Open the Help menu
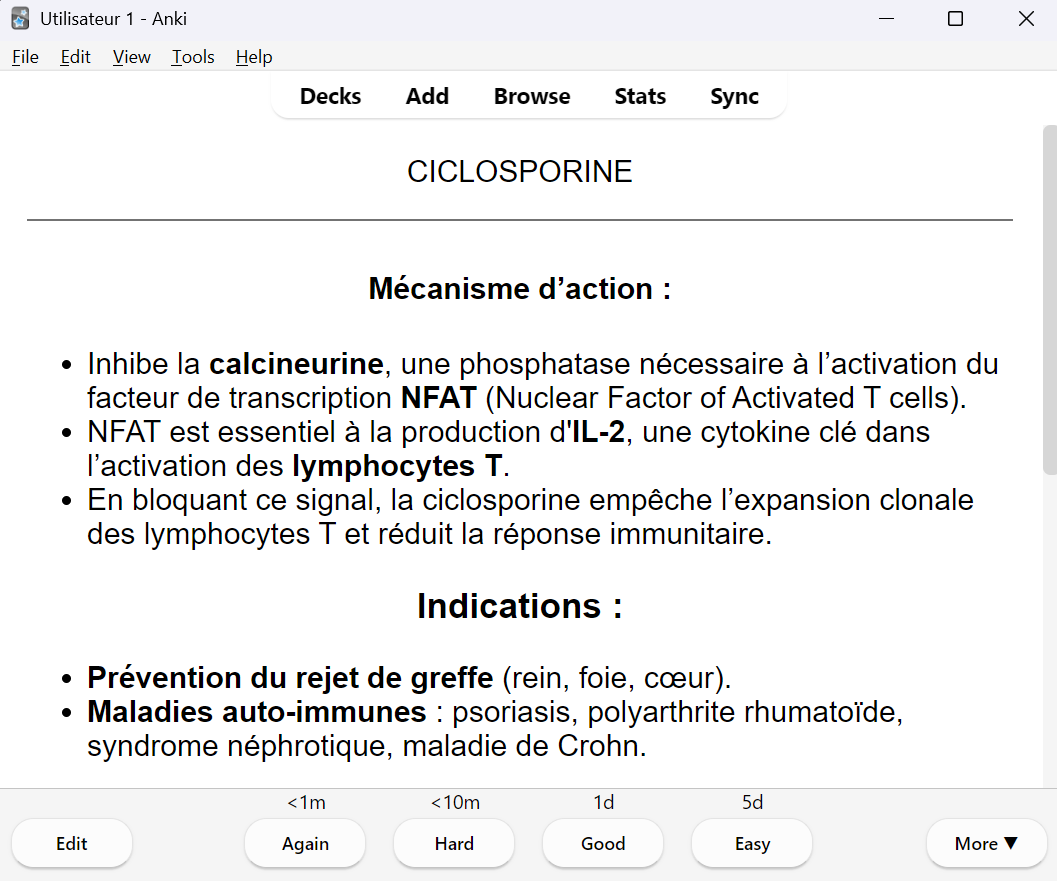Viewport: 1057px width, 881px height. click(x=254, y=57)
